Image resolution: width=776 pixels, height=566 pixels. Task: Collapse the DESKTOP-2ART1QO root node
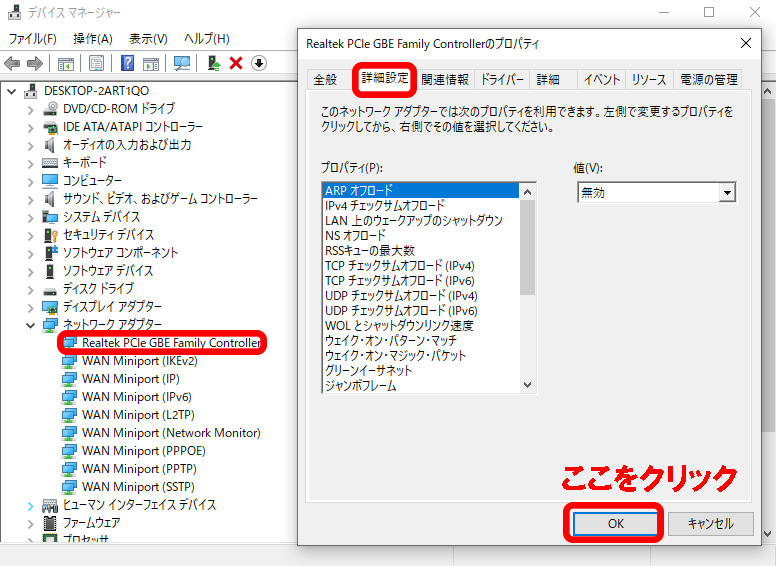(x=12, y=92)
